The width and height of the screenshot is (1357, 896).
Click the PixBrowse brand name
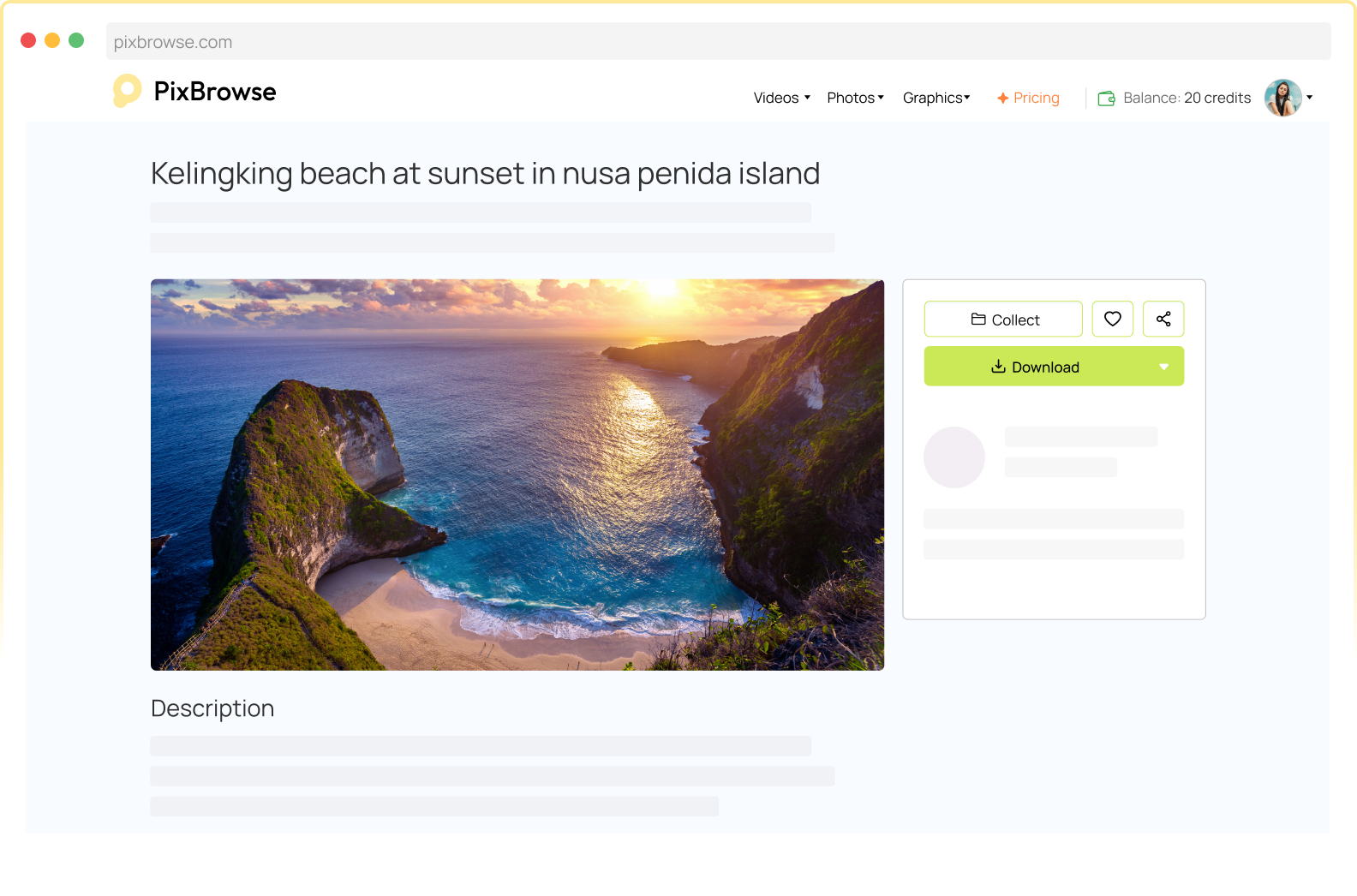point(215,92)
